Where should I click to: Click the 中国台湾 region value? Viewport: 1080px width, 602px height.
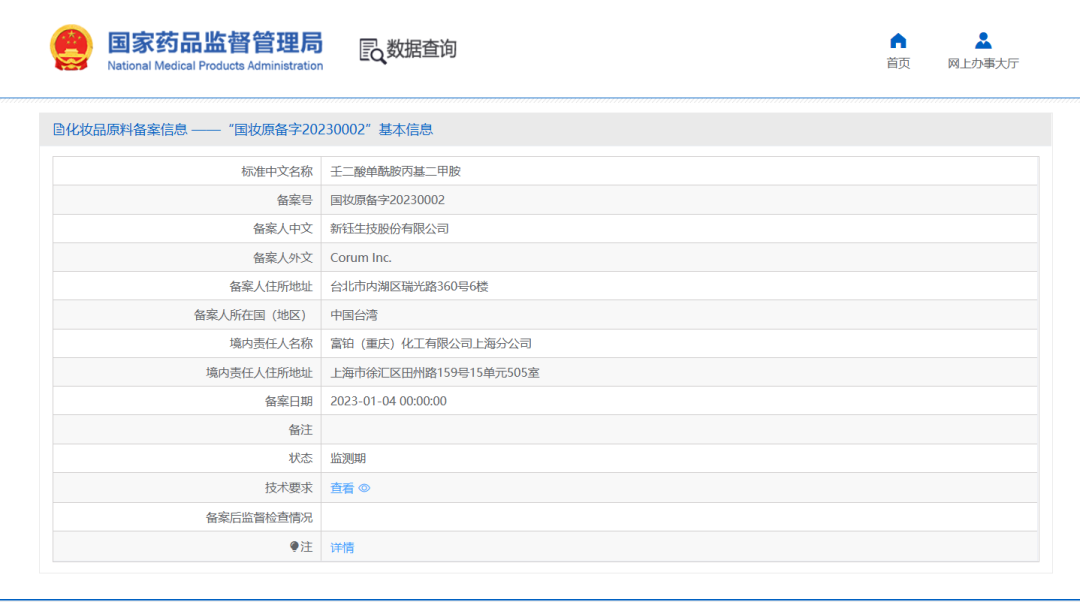[x=353, y=315]
